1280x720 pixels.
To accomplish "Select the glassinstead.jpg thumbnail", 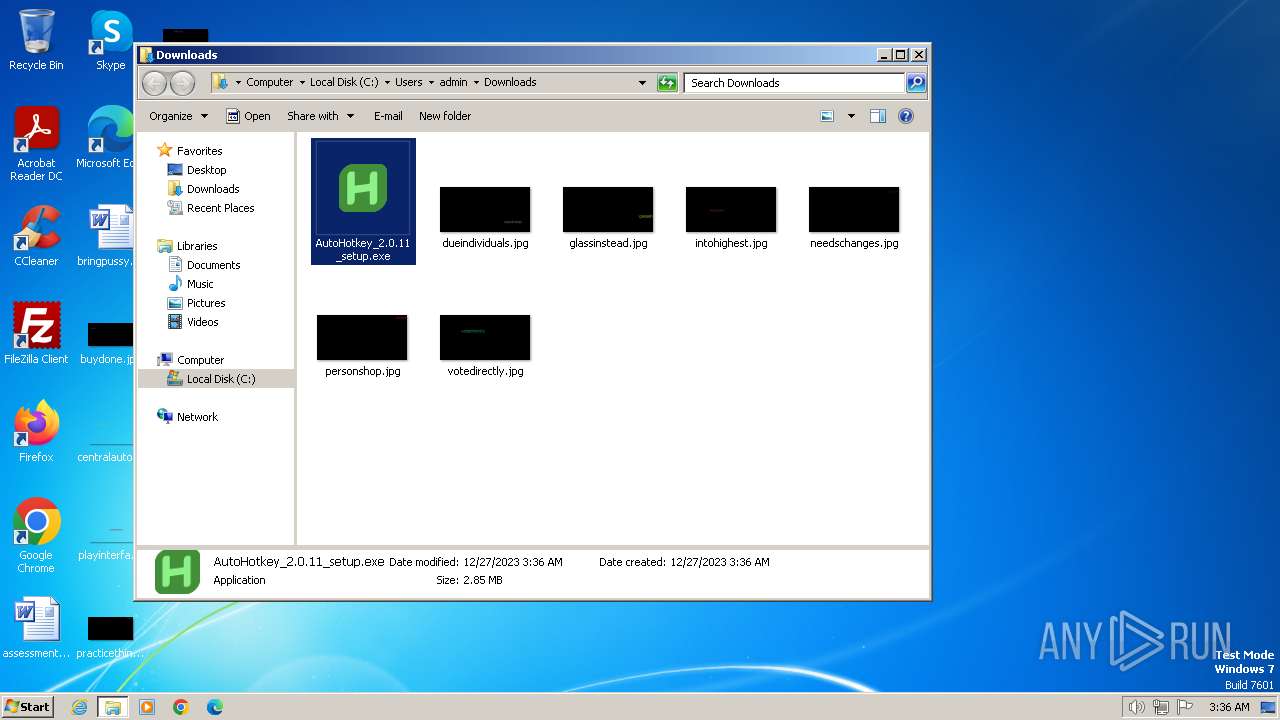I will click(x=608, y=209).
